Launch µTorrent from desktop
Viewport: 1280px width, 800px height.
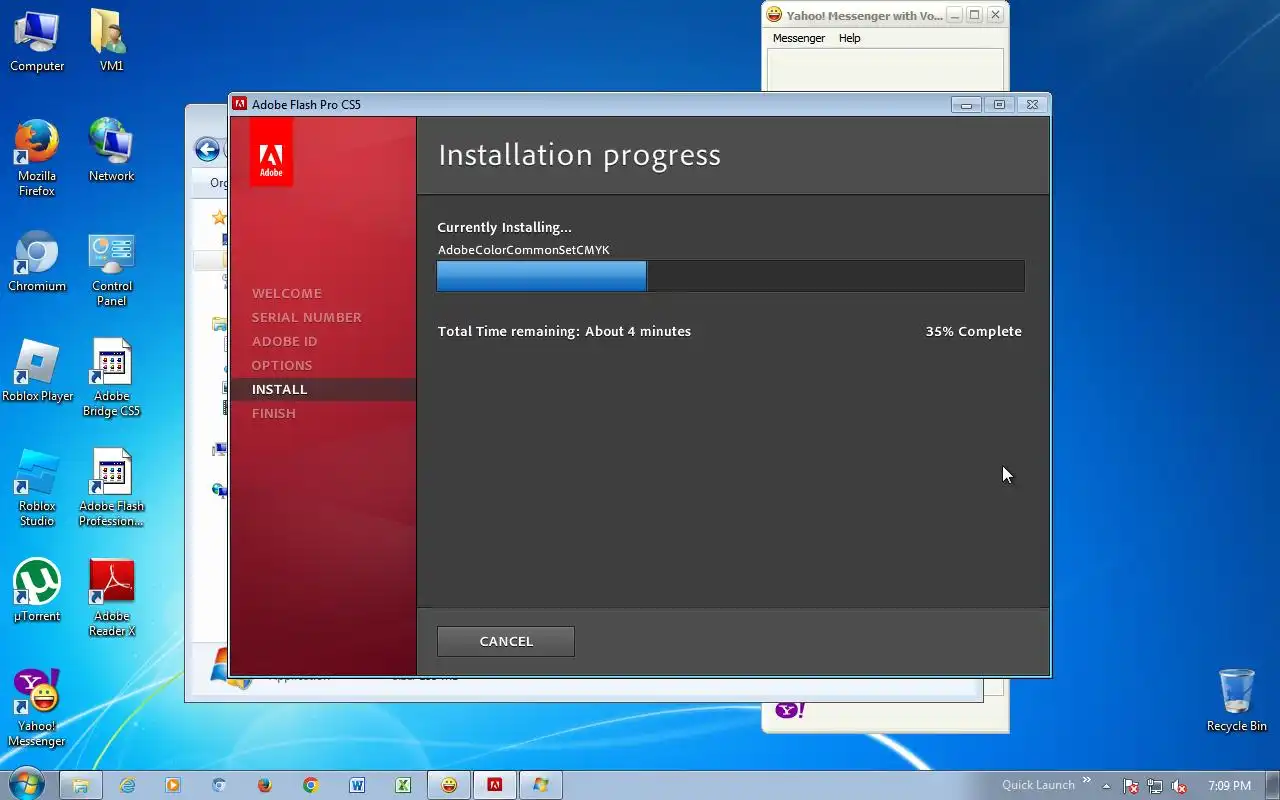click(x=37, y=592)
